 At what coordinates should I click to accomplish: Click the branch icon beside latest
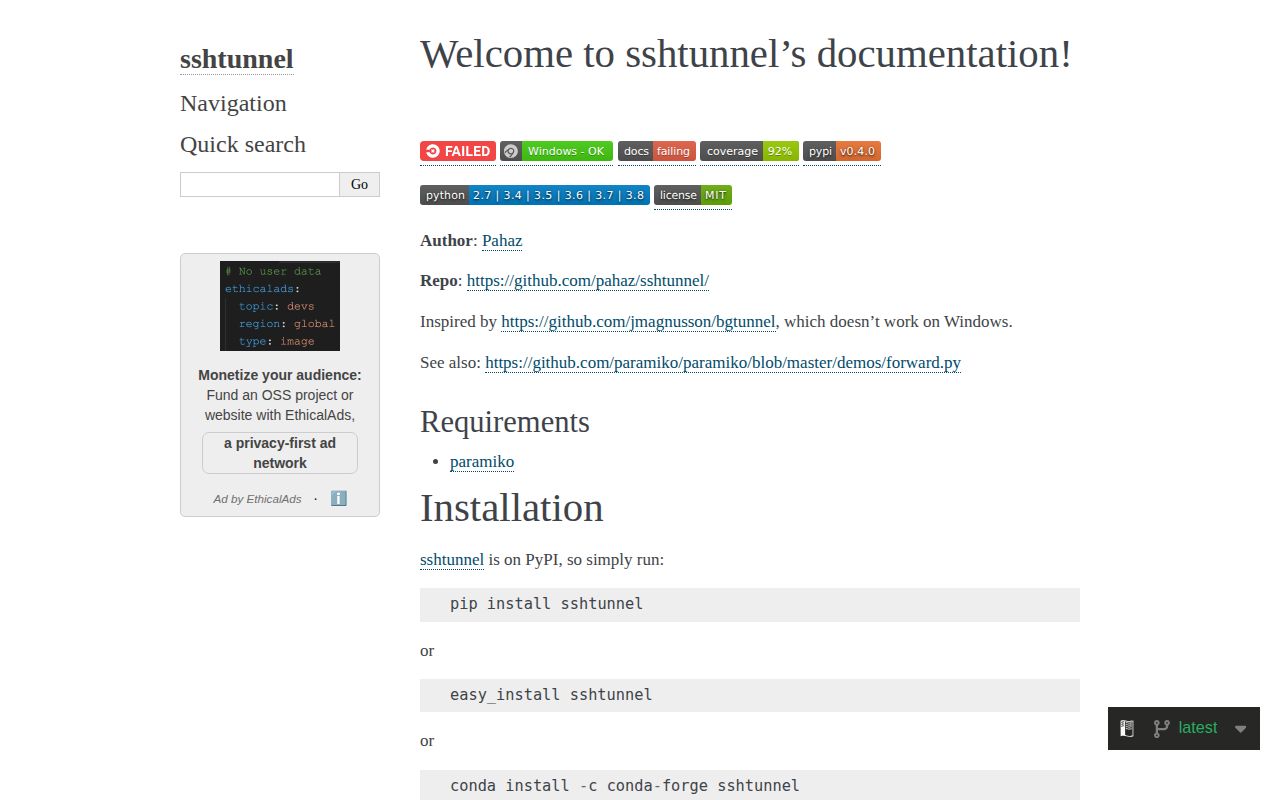(x=1161, y=728)
